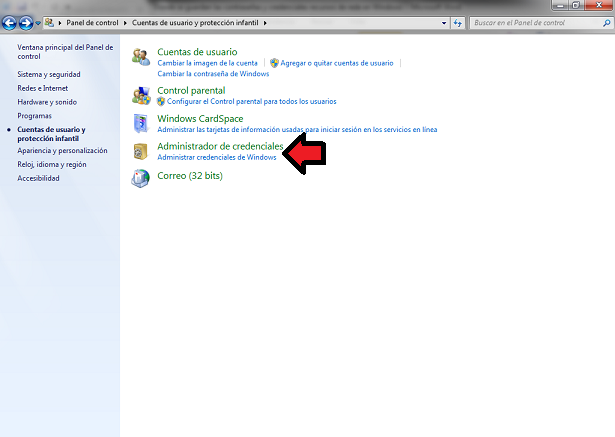Open recent pages dropdown beside navigation arrows

tap(38, 23)
